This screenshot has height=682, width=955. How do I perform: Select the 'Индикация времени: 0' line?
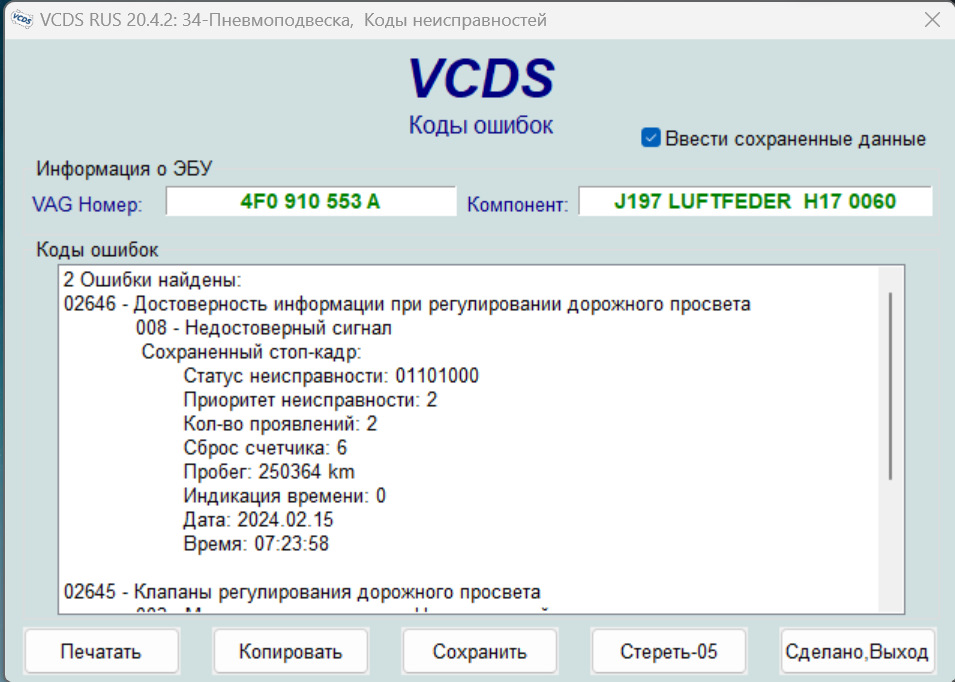[285, 496]
